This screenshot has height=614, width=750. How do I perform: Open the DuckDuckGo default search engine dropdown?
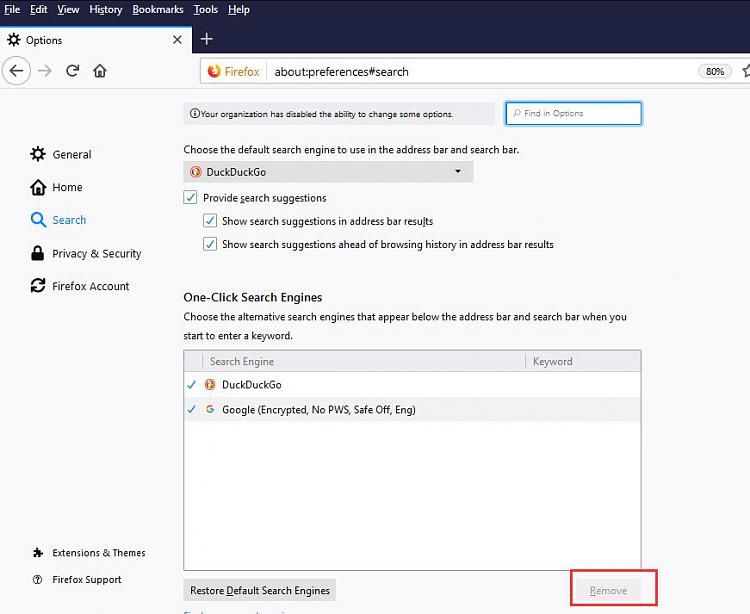tap(328, 172)
